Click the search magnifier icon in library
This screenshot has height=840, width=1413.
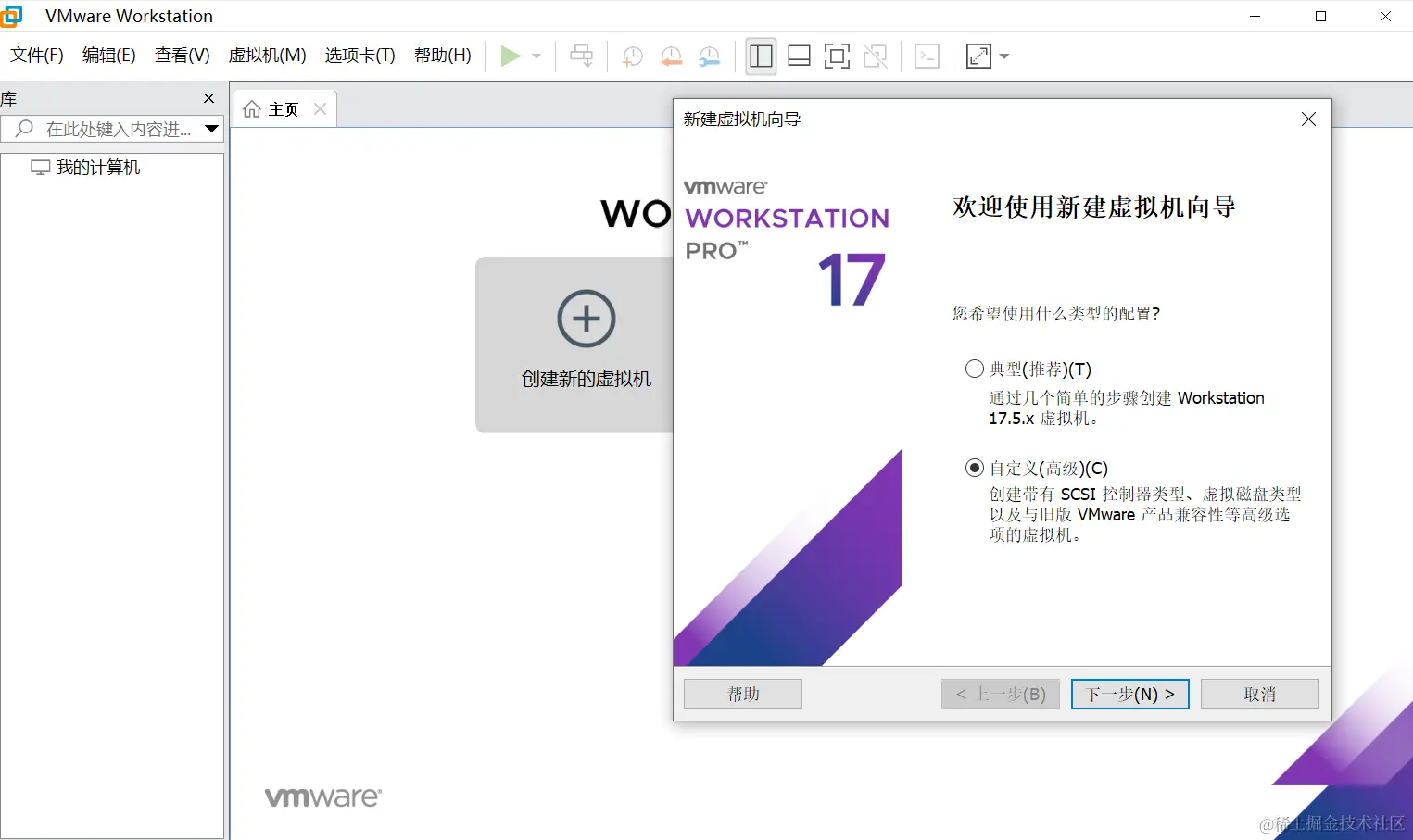25,129
